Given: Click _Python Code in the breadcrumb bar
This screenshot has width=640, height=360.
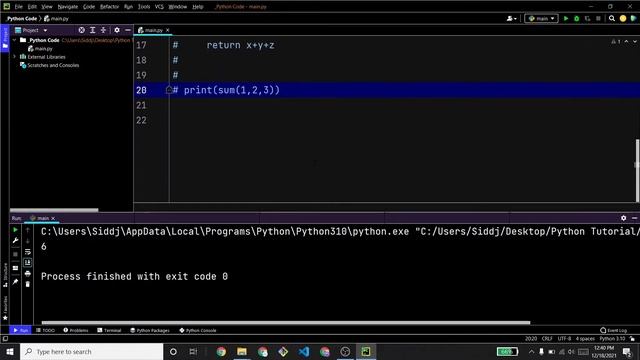Looking at the screenshot, I should [x=22, y=18].
